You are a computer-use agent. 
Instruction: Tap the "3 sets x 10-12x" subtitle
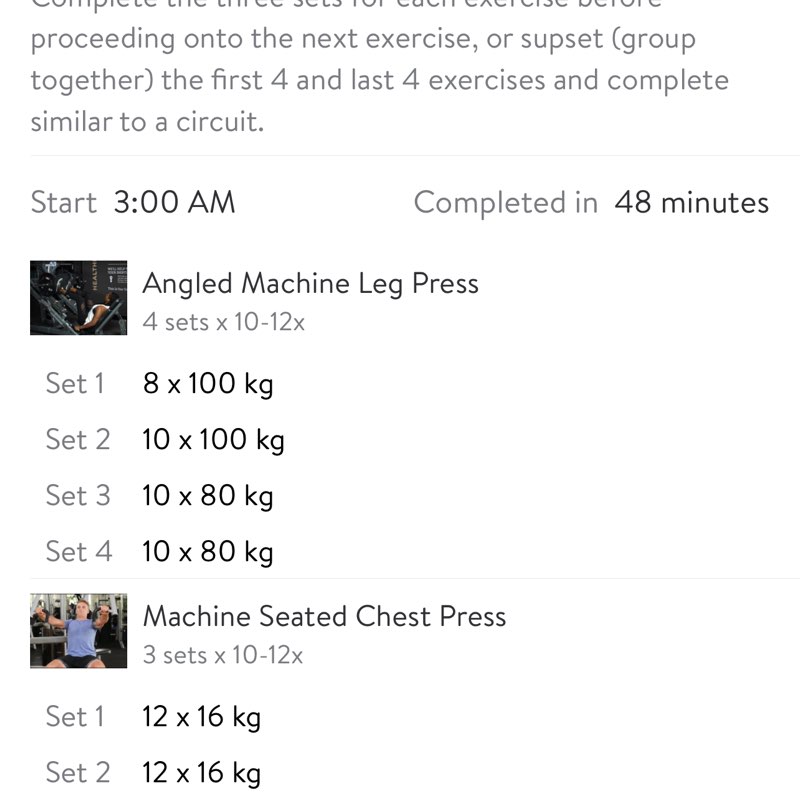click(222, 655)
